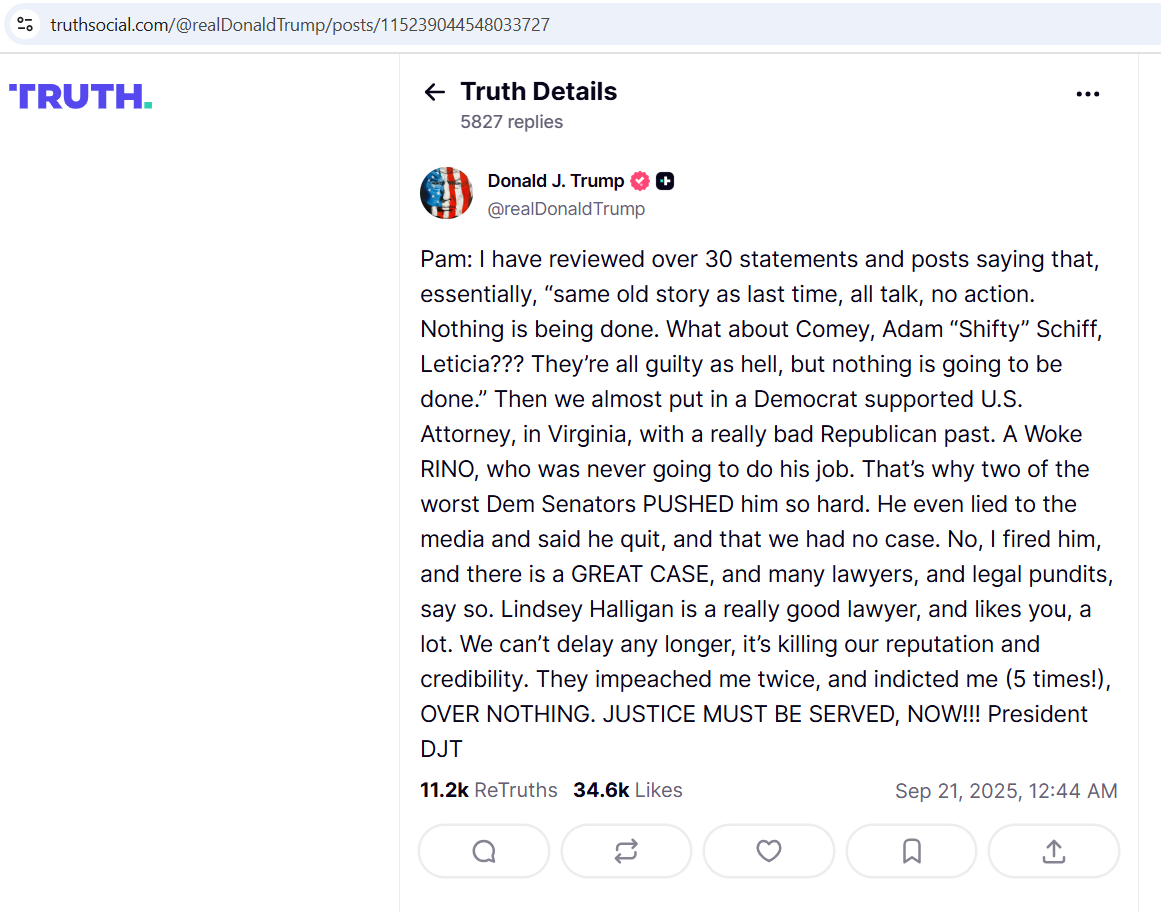Screen dimensions: 1161x912
Task: Open the three-dot more options menu
Action: 1087,94
